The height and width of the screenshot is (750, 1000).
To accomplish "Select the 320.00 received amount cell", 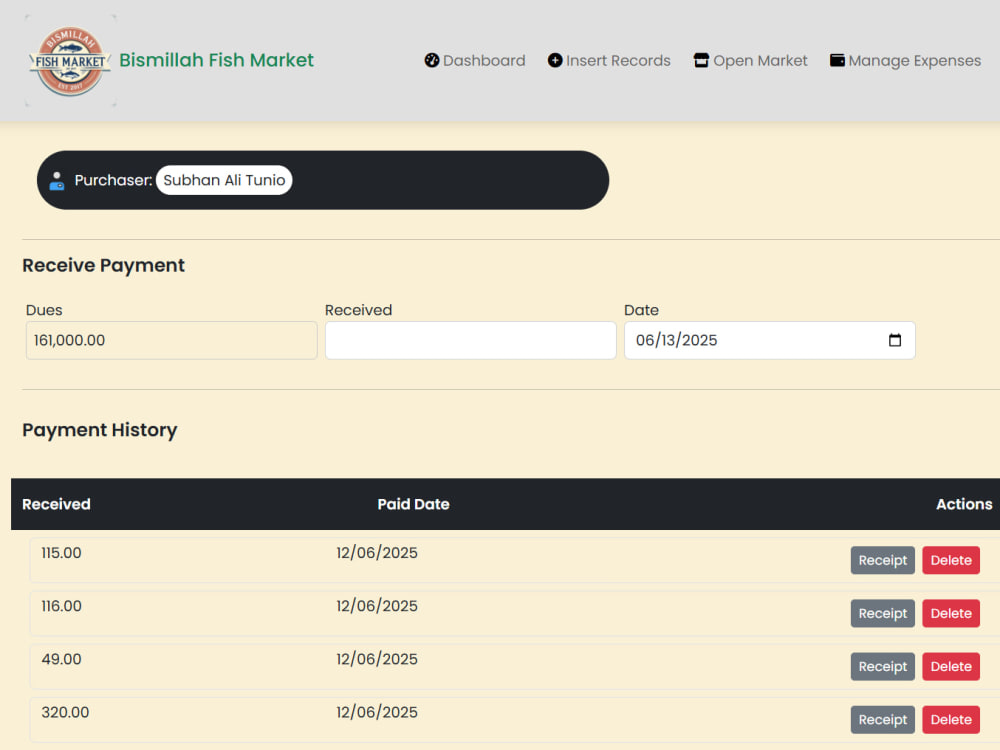I will pos(65,712).
